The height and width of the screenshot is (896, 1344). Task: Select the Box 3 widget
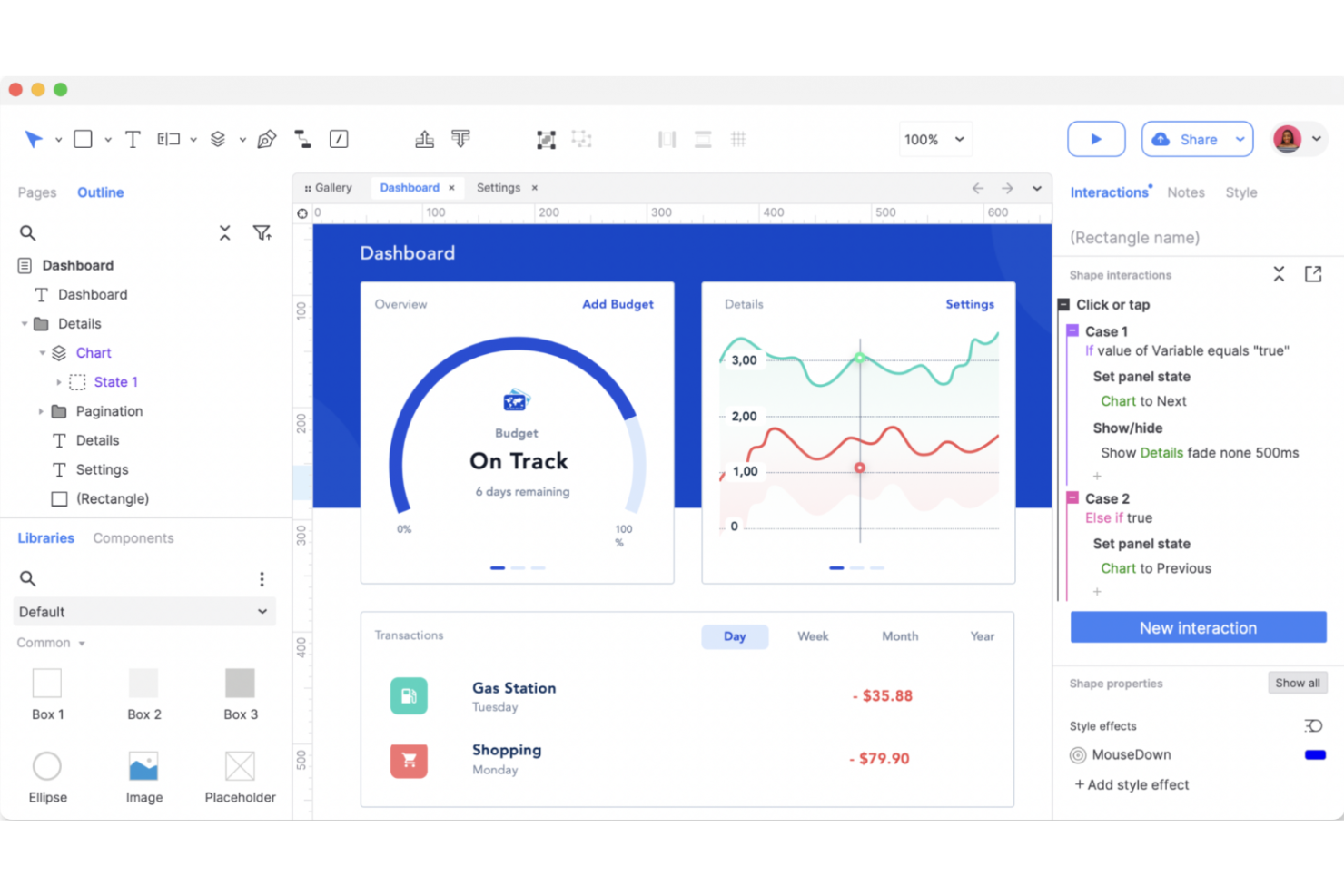click(241, 694)
